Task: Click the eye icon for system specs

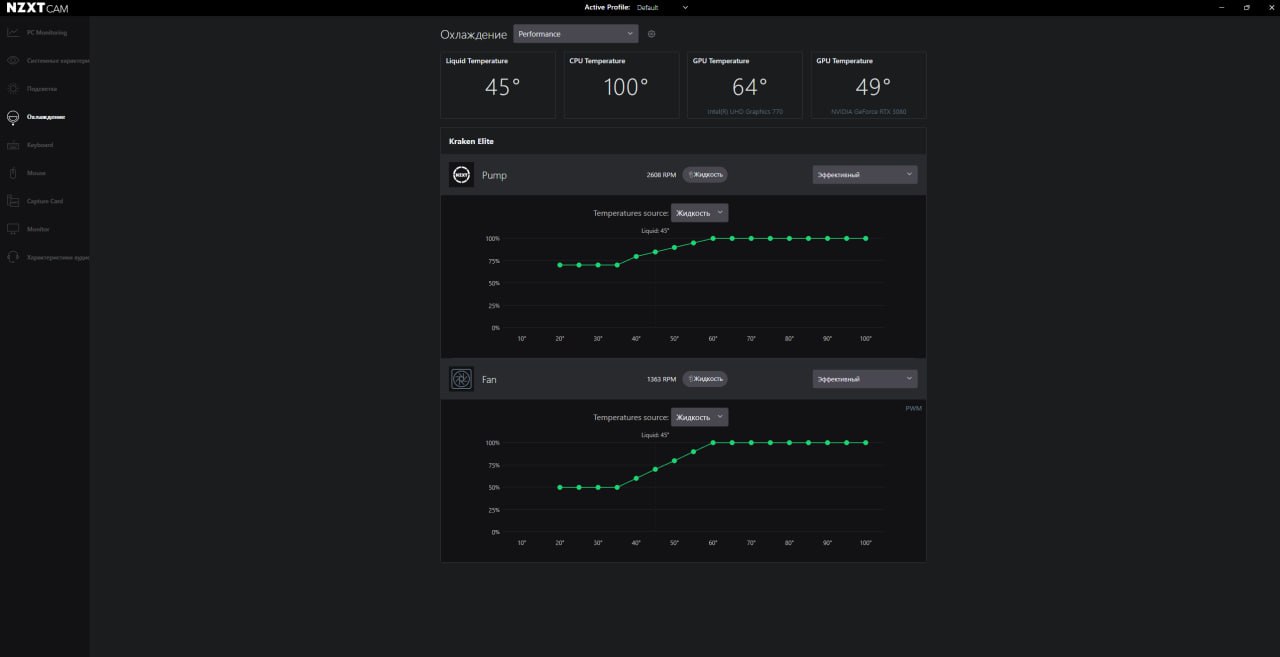Action: coord(13,61)
